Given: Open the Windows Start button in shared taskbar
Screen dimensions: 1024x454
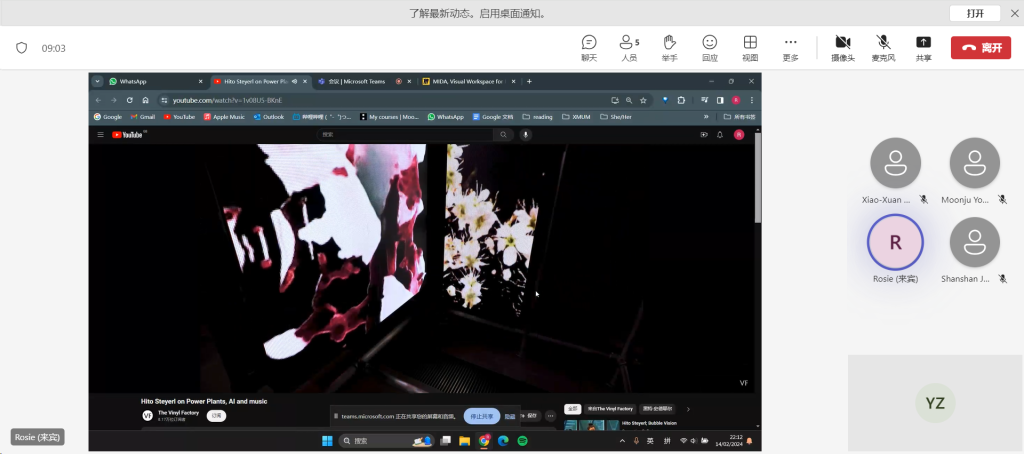Looking at the screenshot, I should [x=327, y=441].
